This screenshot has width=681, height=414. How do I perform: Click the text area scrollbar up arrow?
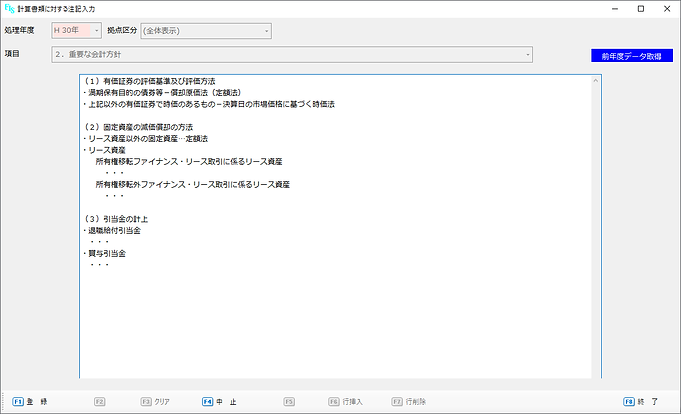click(596, 80)
